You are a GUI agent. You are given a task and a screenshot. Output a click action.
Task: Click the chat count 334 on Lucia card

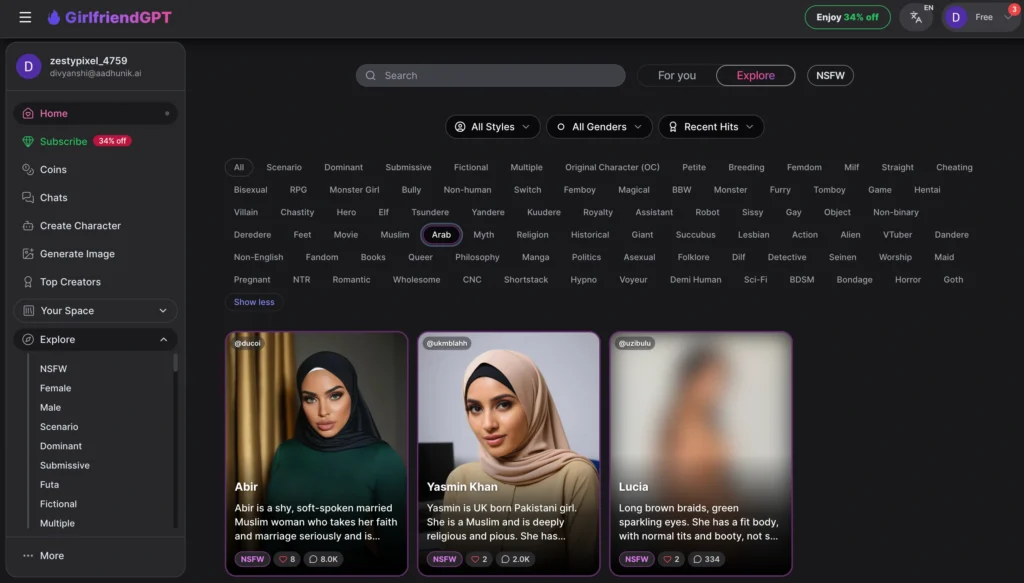(x=706, y=559)
